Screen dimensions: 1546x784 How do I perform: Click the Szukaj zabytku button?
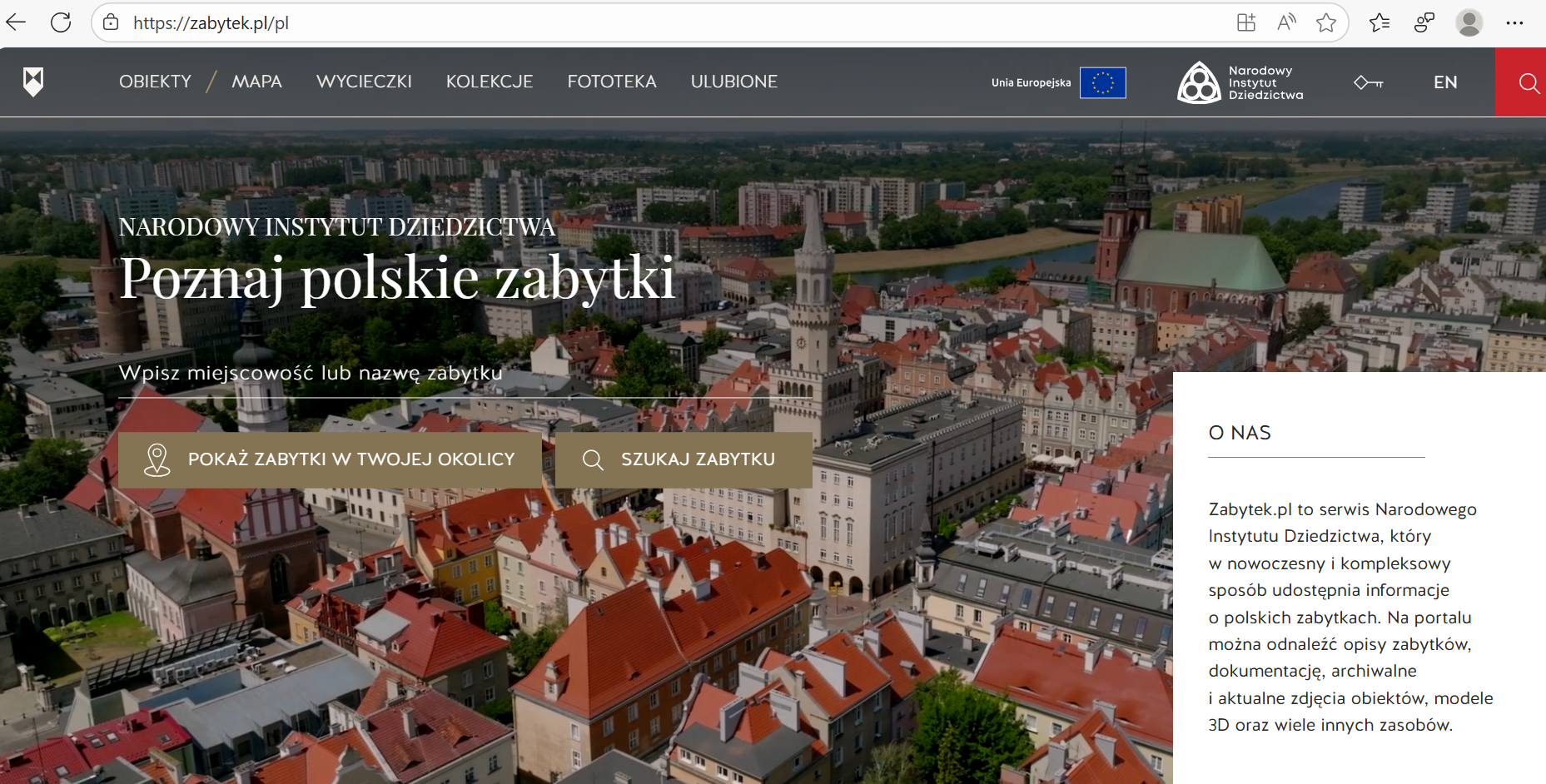point(684,459)
